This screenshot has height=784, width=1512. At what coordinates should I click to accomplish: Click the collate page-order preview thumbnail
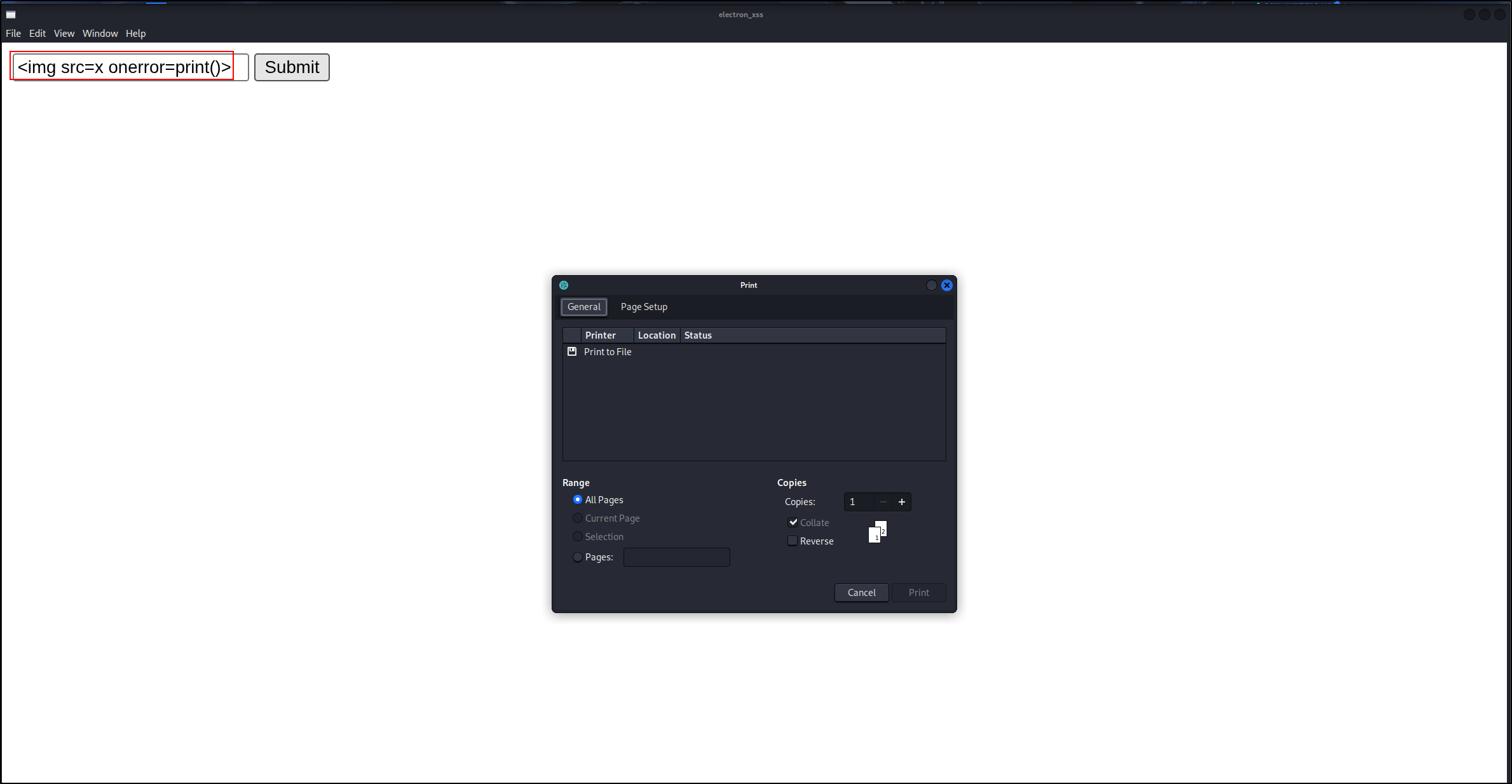coord(877,532)
